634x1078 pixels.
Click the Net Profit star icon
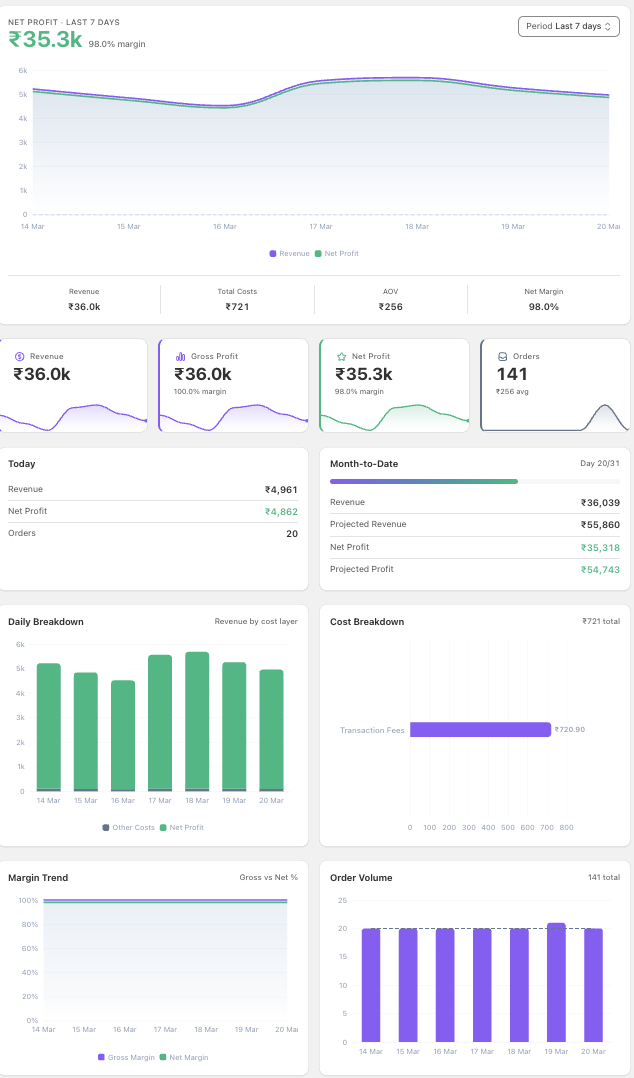tap(342, 356)
